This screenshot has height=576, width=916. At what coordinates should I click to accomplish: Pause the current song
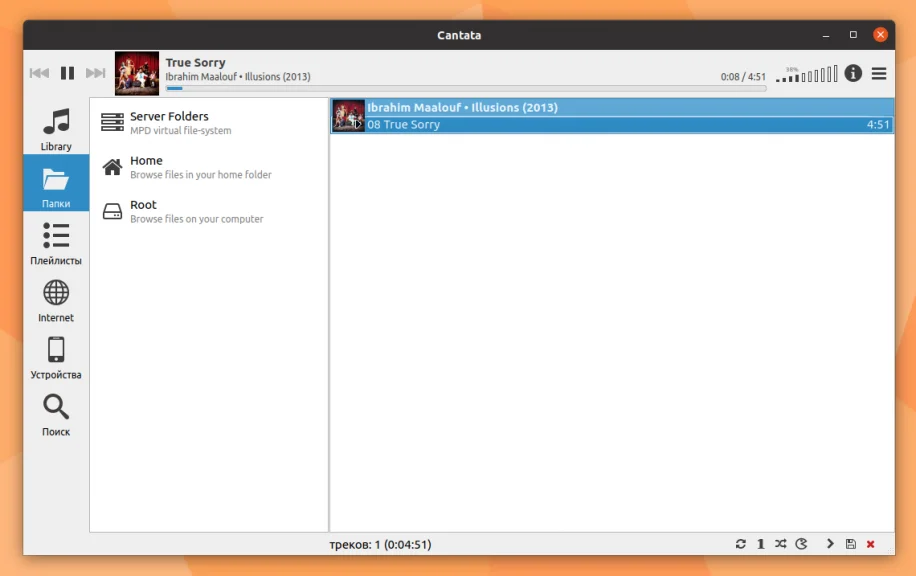[67, 73]
